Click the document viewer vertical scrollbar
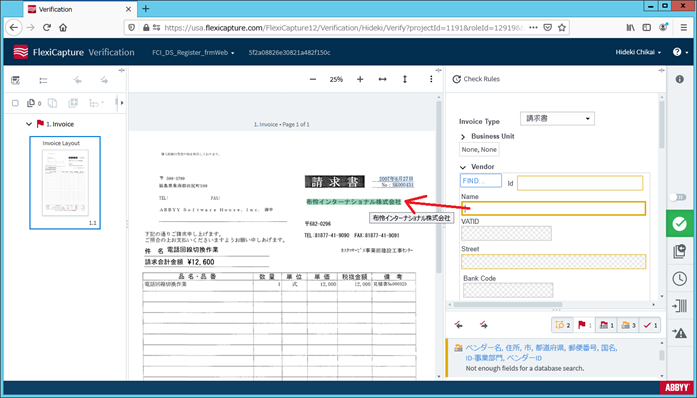Screen dimensions: 697x398 pos(439,187)
